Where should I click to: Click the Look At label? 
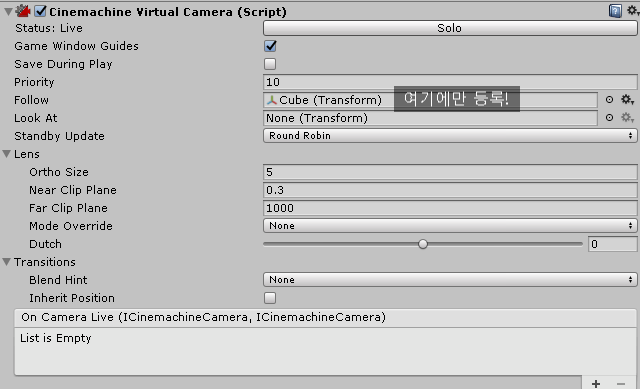36,118
